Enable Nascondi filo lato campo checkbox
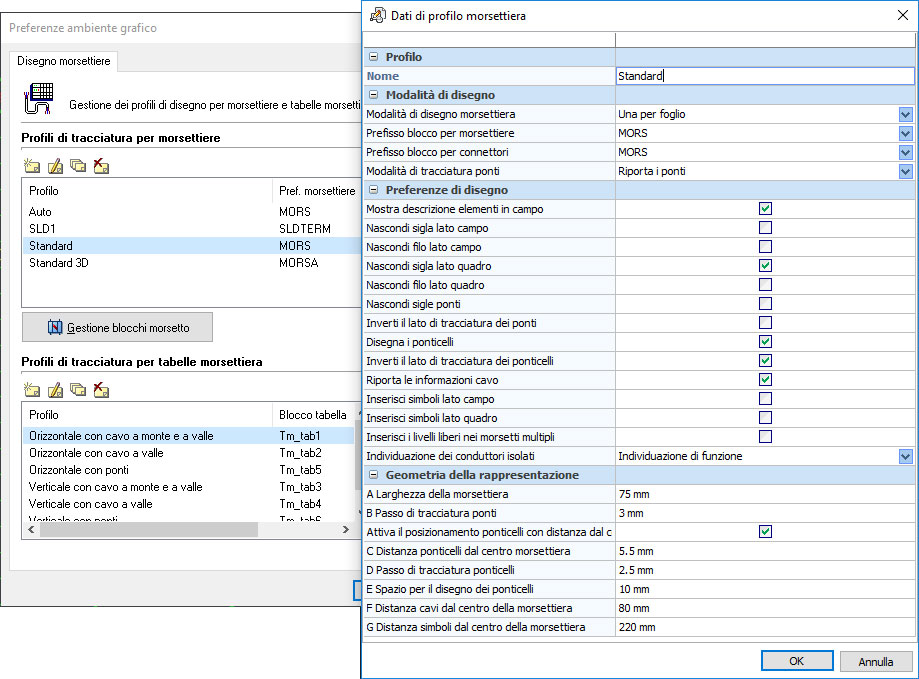The image size is (919, 679). 765,247
